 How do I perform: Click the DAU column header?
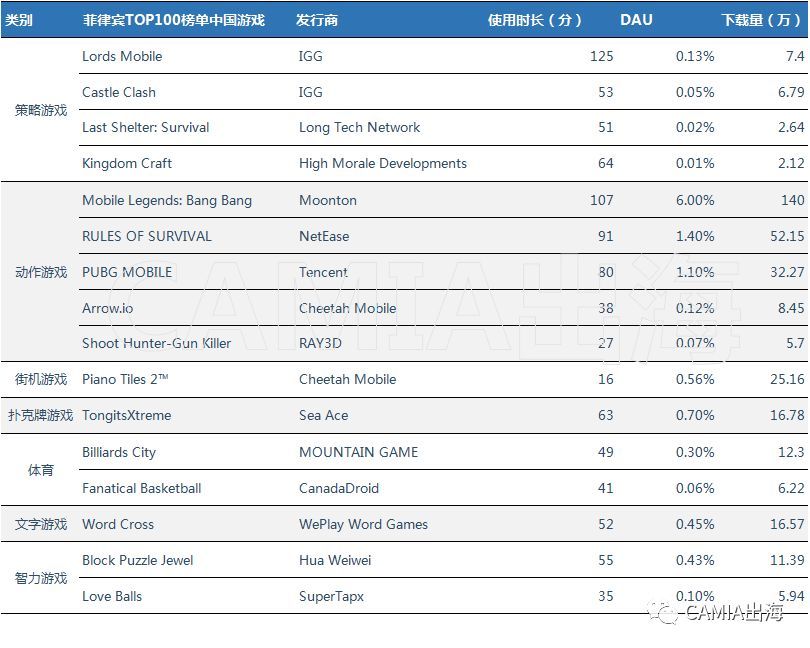pos(636,20)
